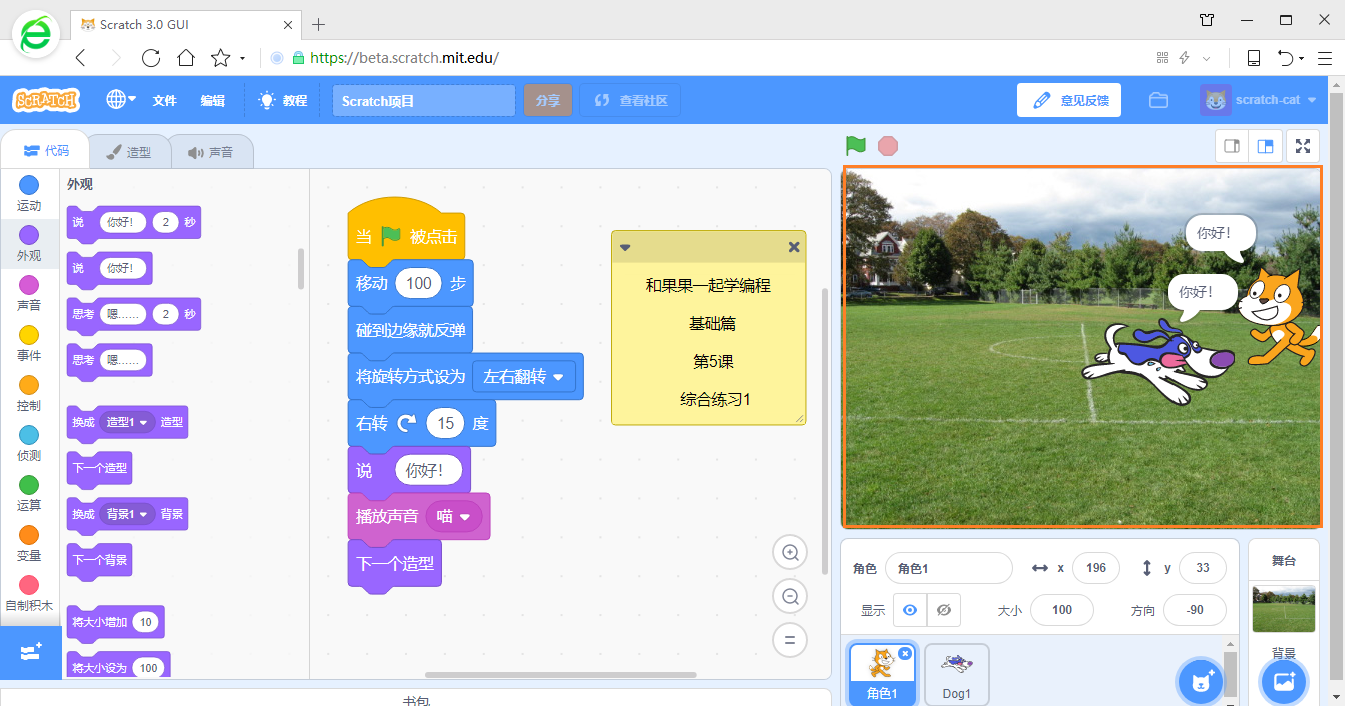Click the choose a backdrop button
This screenshot has height=706, width=1345.
tap(1284, 682)
